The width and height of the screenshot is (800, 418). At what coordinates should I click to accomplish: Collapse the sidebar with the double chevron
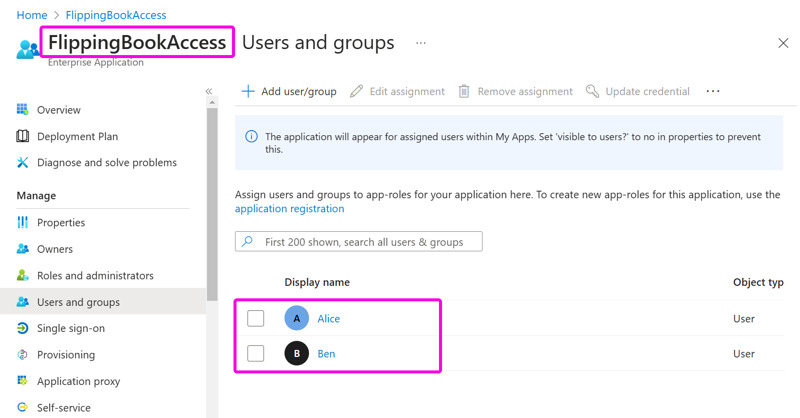click(x=209, y=91)
